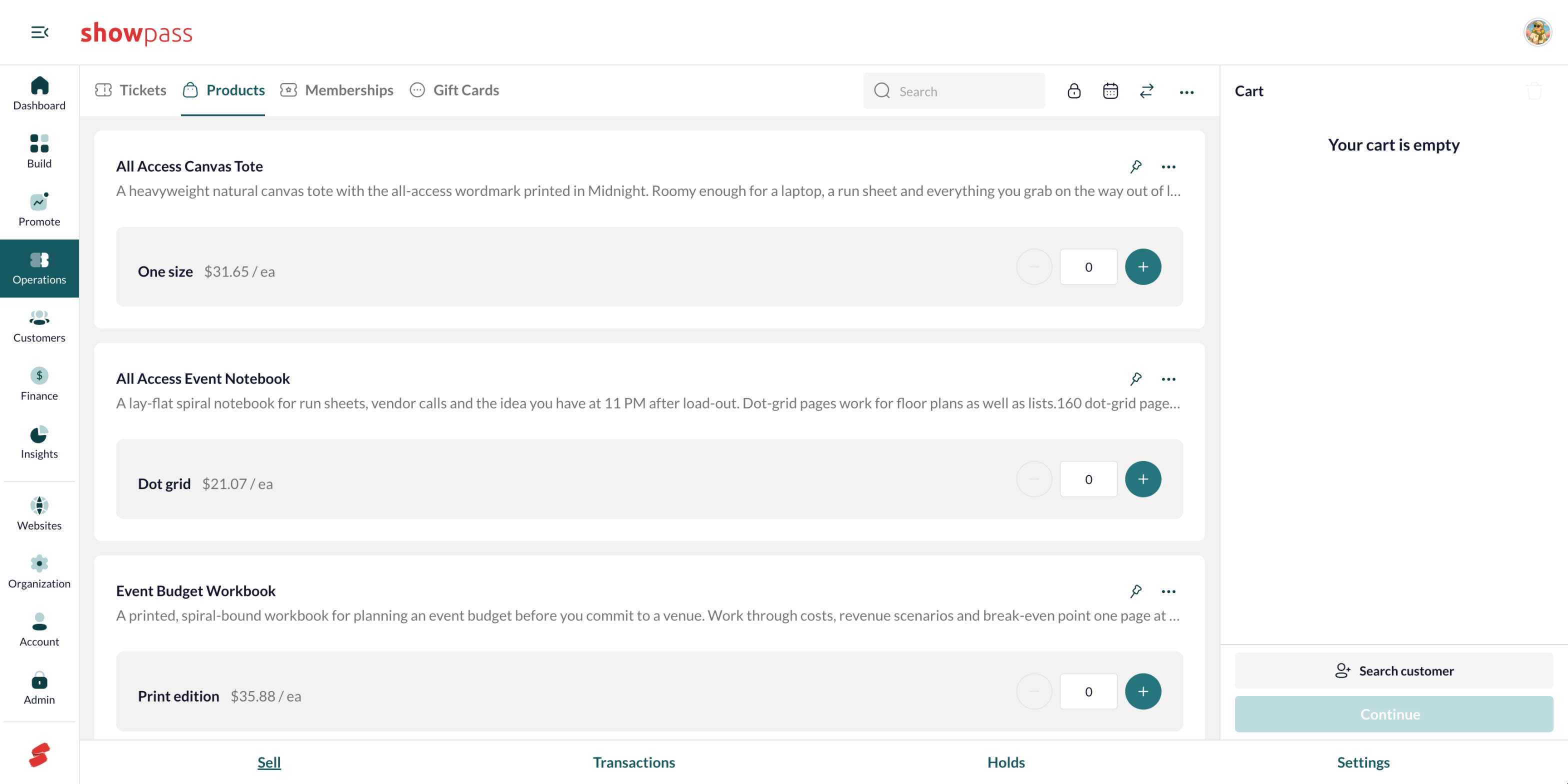
Task: Open the Holds bottom tab
Action: pos(1005,762)
